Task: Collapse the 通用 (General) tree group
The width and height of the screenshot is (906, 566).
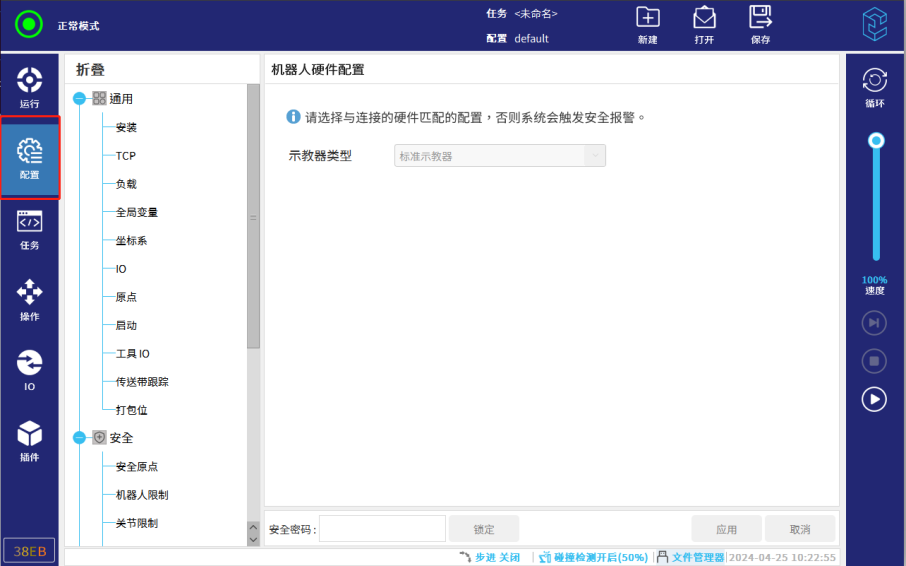Action: click(x=80, y=99)
